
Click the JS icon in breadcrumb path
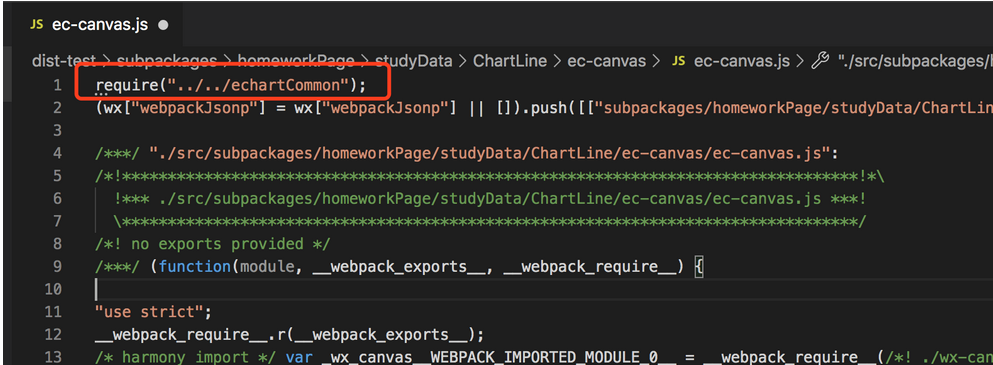coord(678,61)
